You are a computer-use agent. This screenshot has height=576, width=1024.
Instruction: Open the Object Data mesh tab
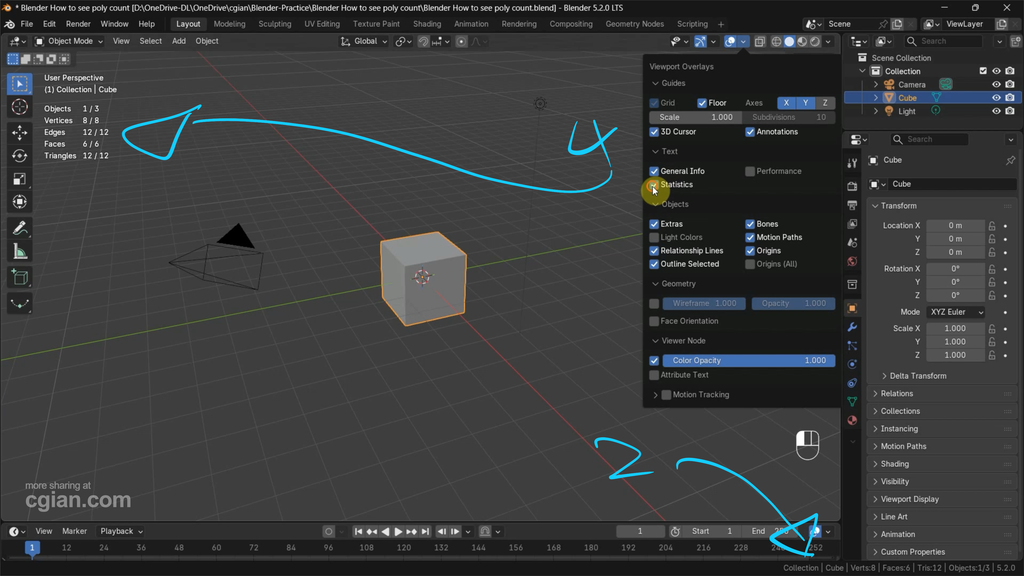[852, 402]
